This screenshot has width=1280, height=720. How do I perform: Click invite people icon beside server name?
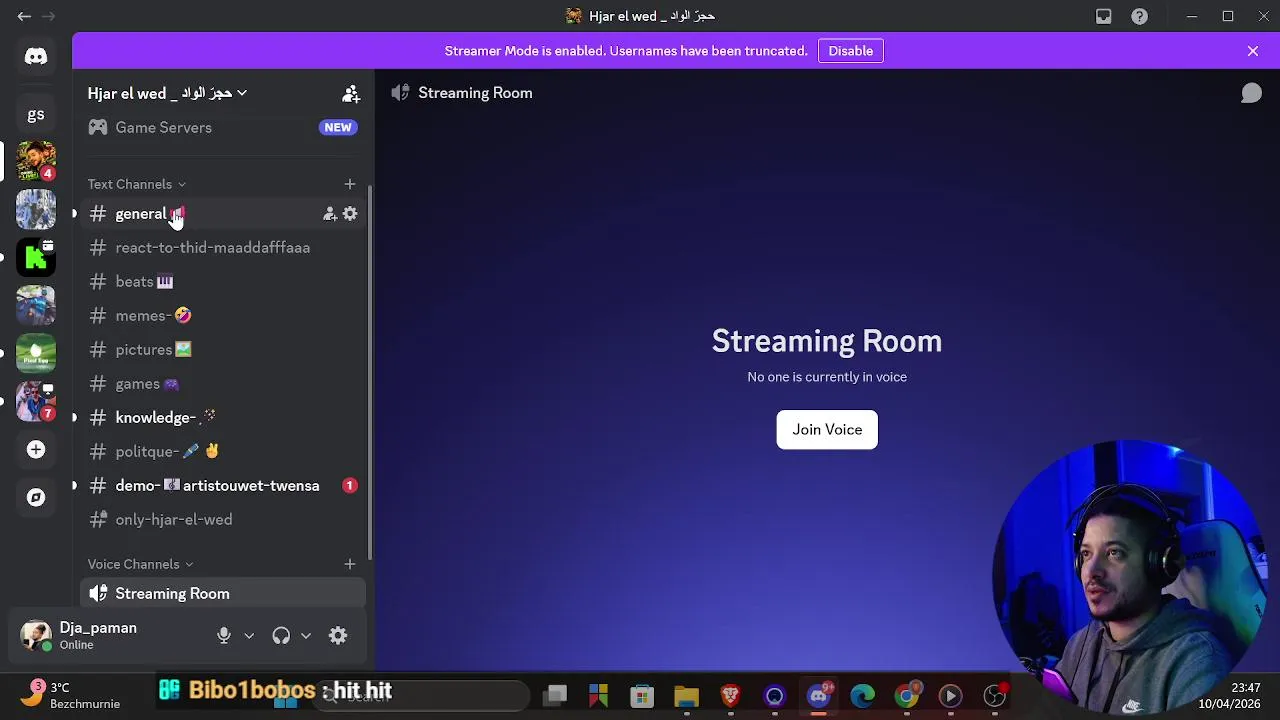(x=351, y=93)
